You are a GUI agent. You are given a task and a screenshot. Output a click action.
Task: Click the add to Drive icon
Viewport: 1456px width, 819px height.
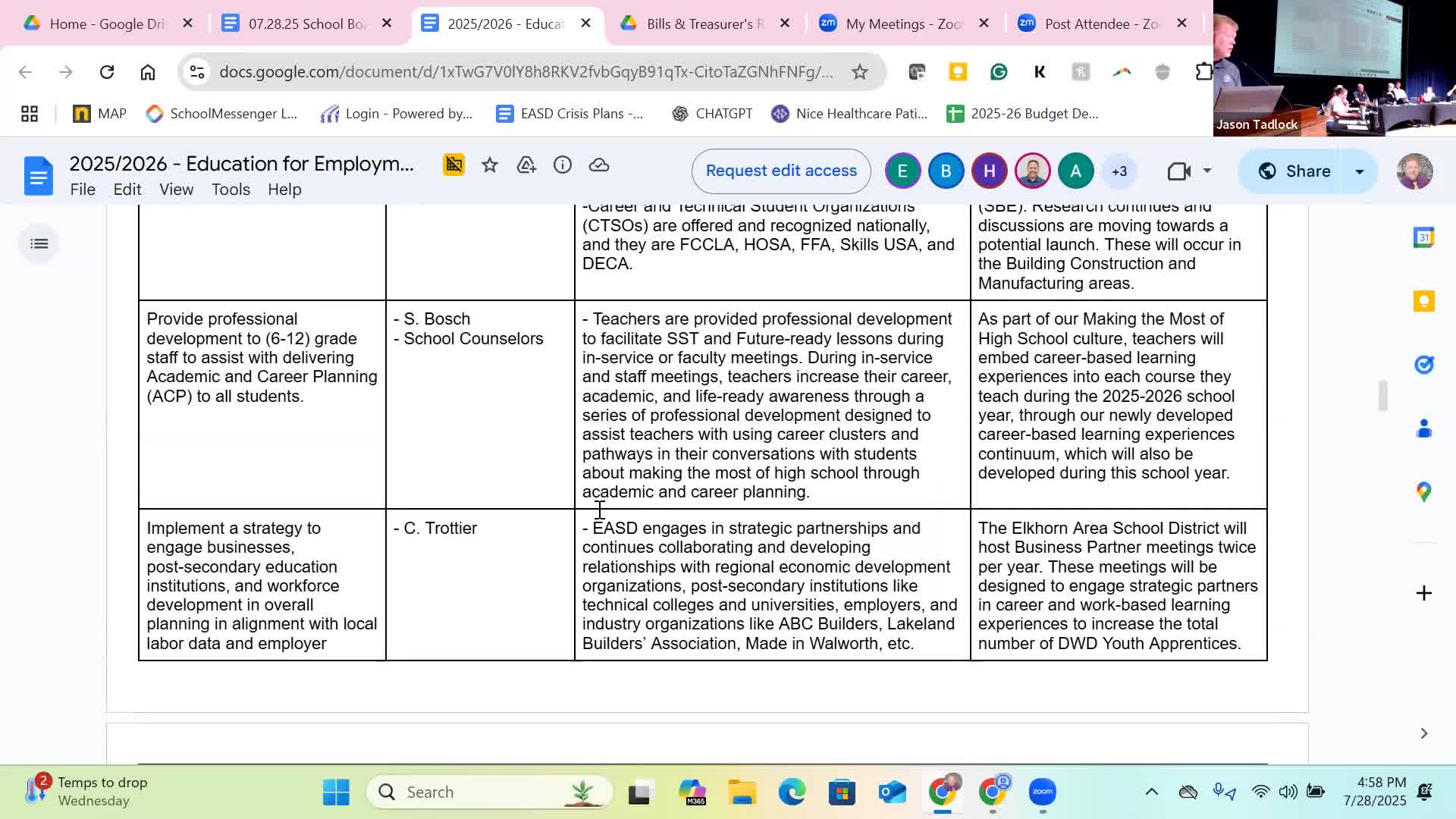point(526,165)
